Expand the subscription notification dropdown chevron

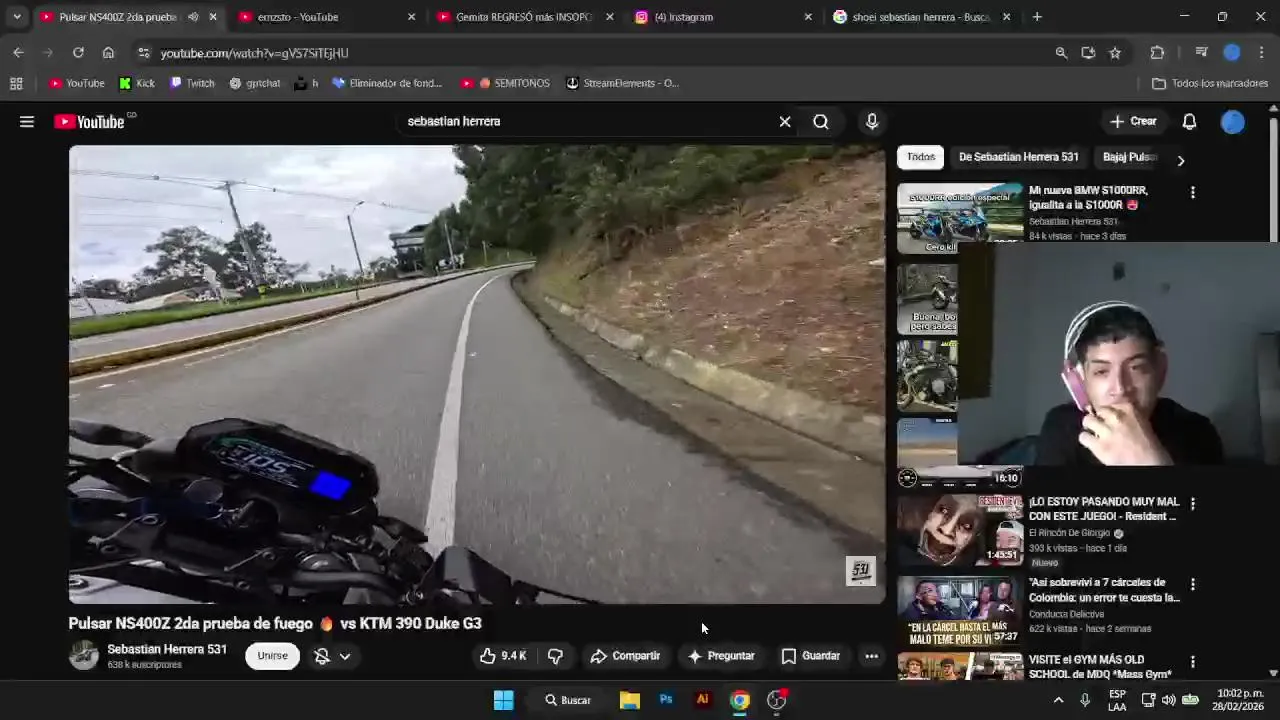coord(345,656)
